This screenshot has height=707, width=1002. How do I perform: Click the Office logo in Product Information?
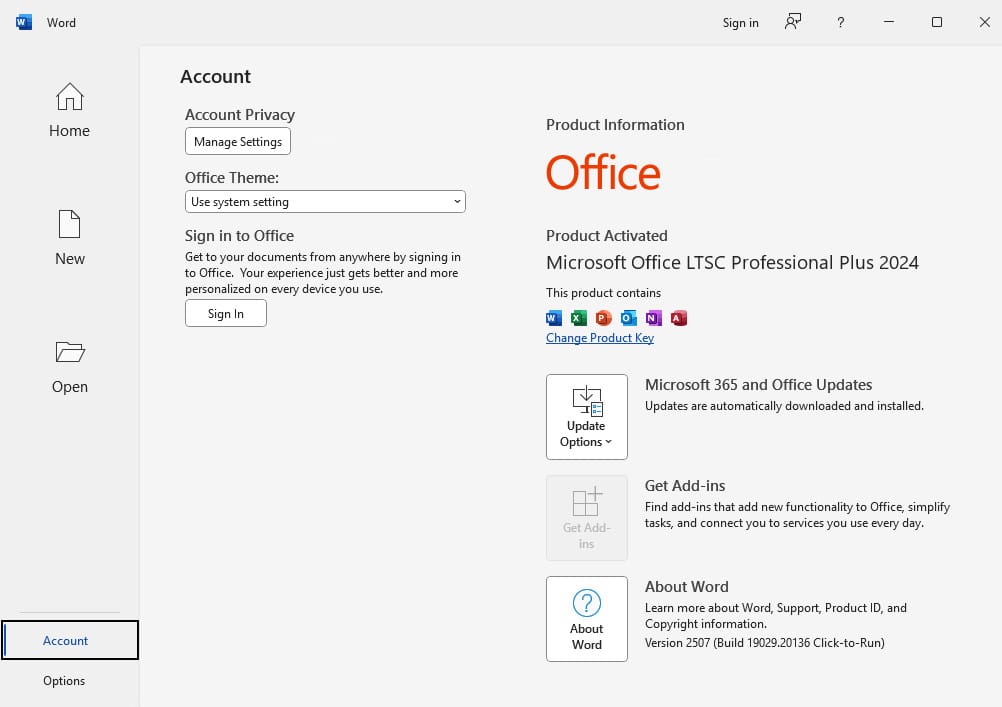point(603,173)
